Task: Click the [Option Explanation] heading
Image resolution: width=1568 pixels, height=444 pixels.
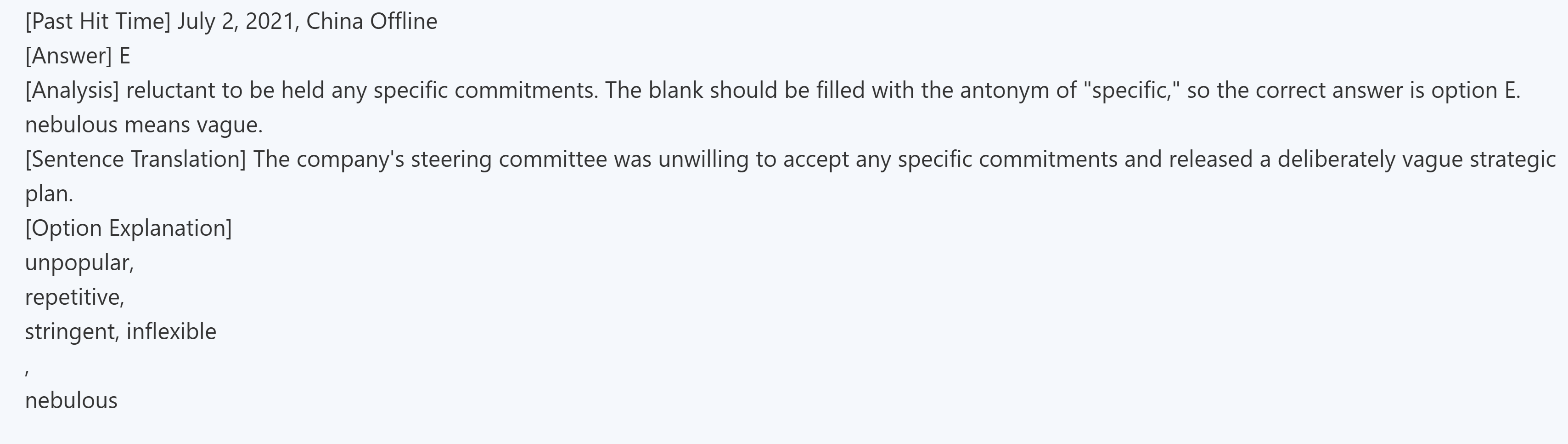Action: pos(129,228)
